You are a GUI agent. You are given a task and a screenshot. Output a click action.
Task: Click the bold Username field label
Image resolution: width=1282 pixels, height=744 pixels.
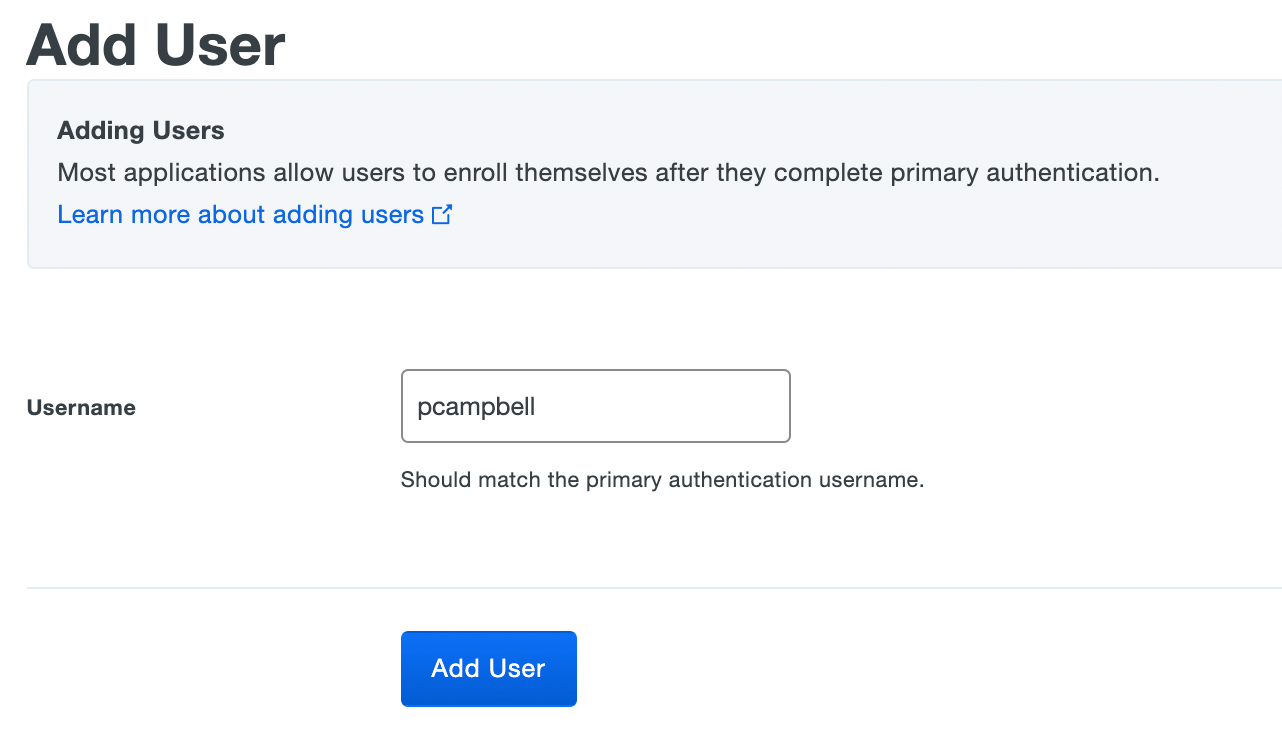pyautogui.click(x=81, y=408)
